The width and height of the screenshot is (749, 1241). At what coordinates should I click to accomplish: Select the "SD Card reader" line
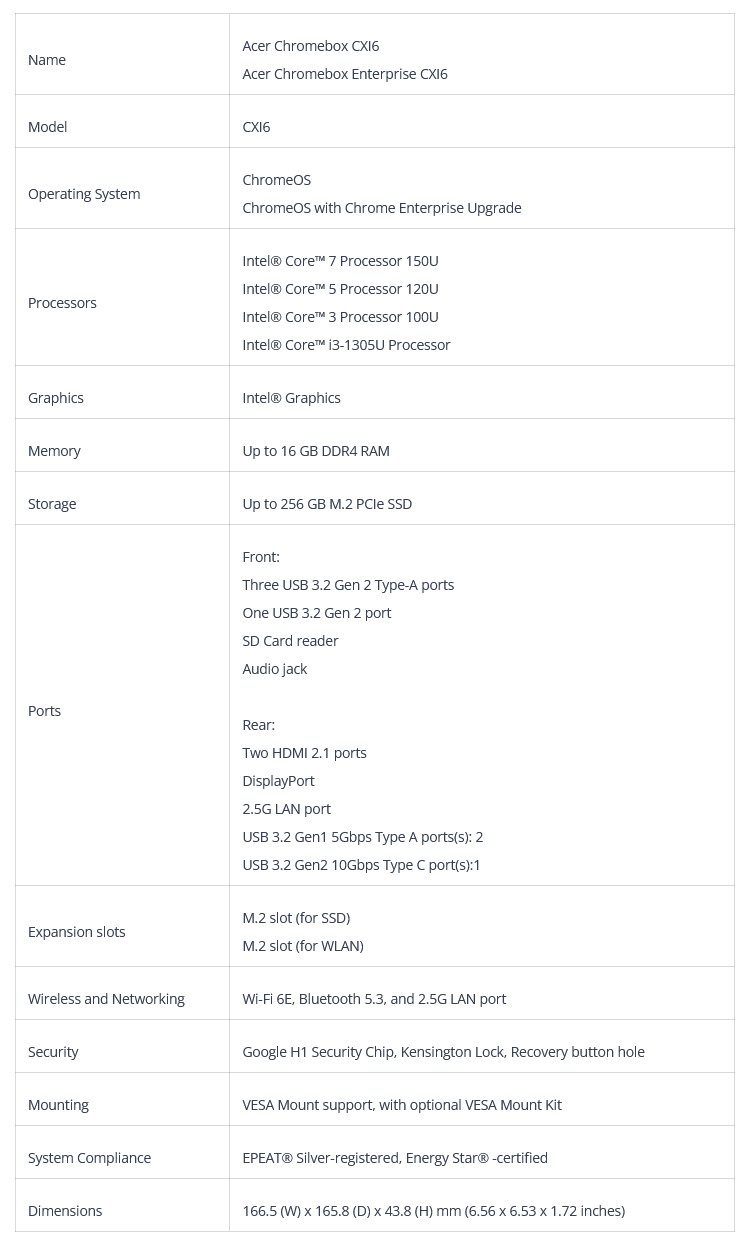290,641
